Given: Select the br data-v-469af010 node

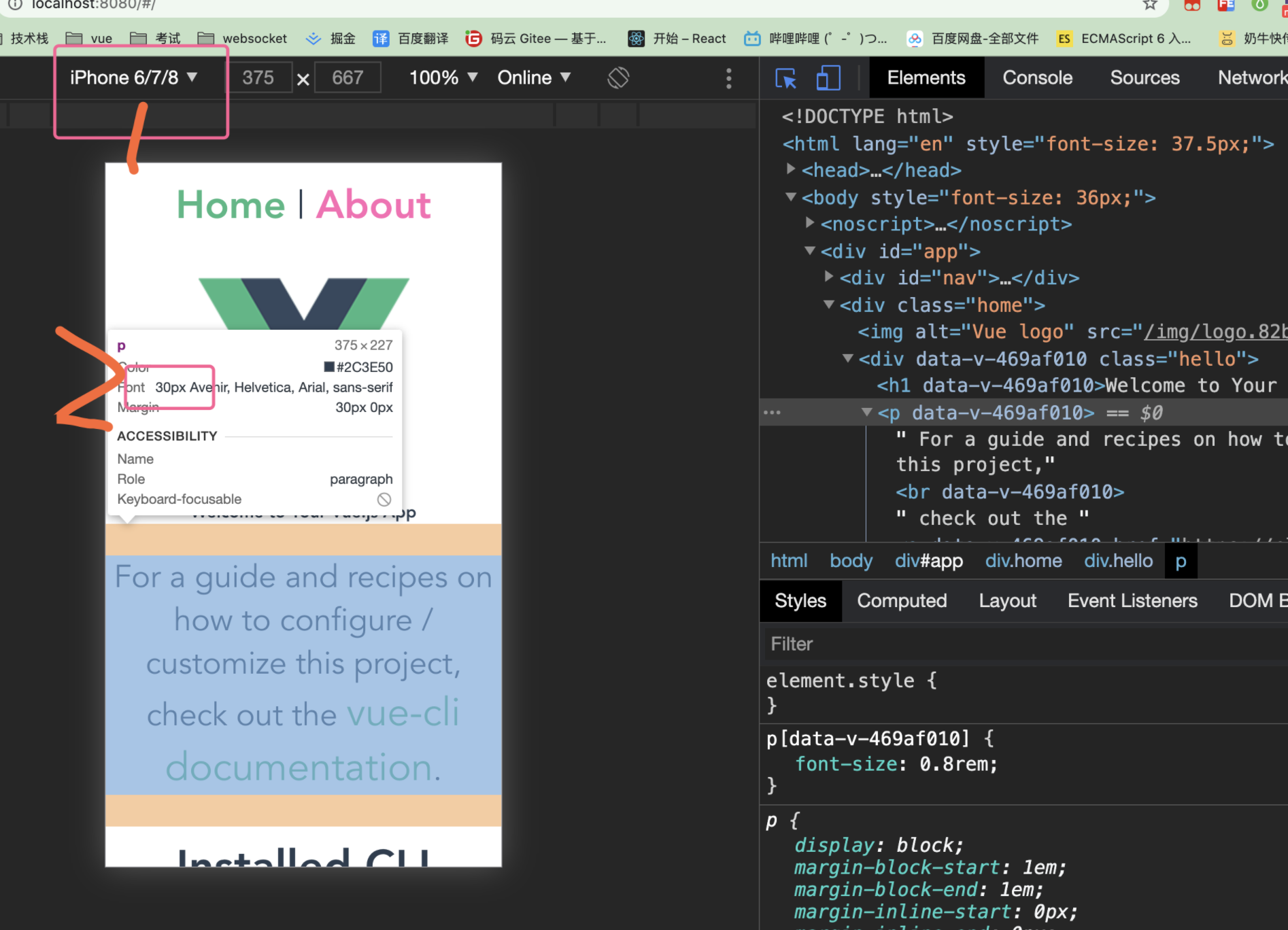Looking at the screenshot, I should tap(1010, 492).
